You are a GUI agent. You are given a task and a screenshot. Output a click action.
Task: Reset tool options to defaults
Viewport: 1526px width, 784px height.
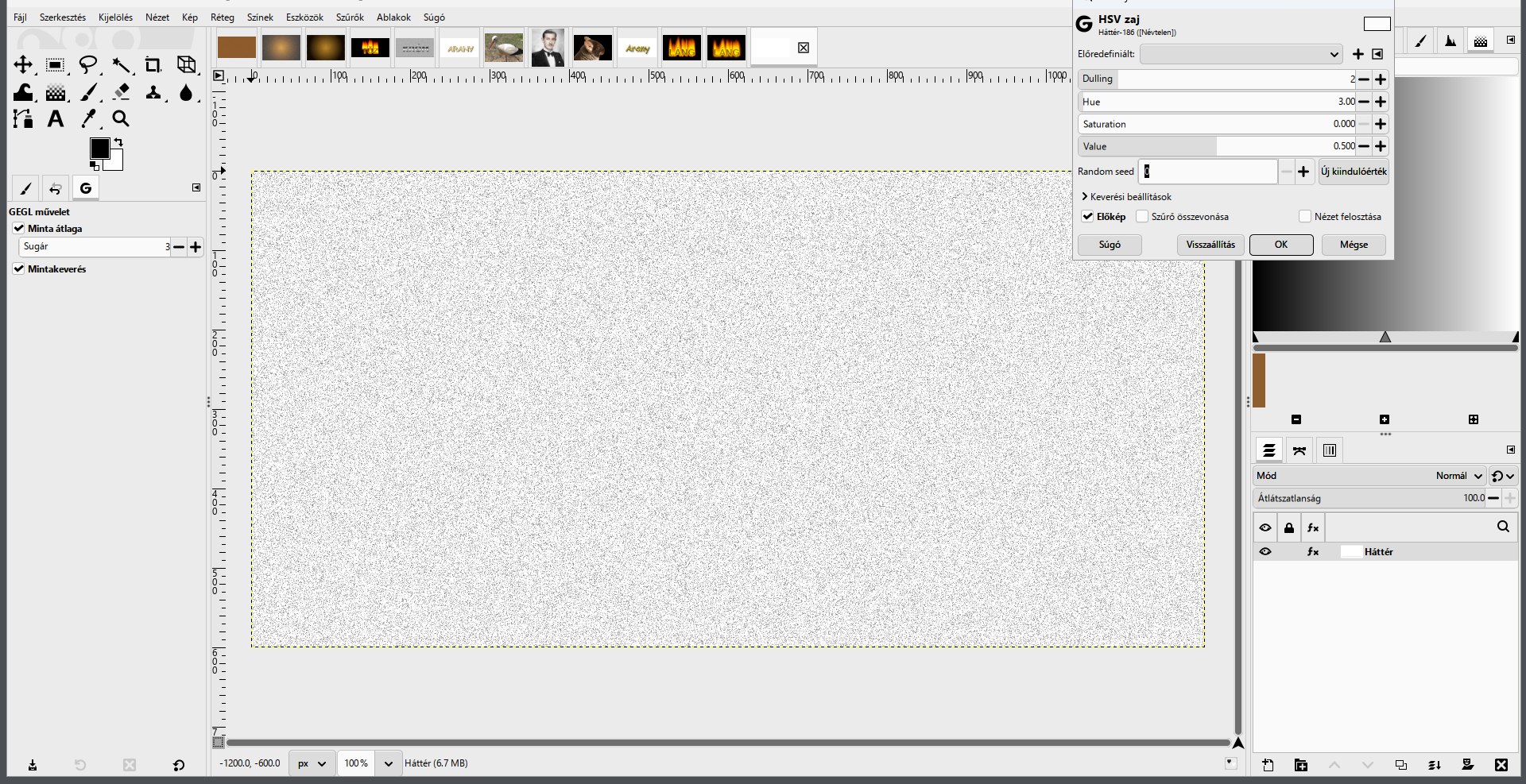click(x=179, y=765)
